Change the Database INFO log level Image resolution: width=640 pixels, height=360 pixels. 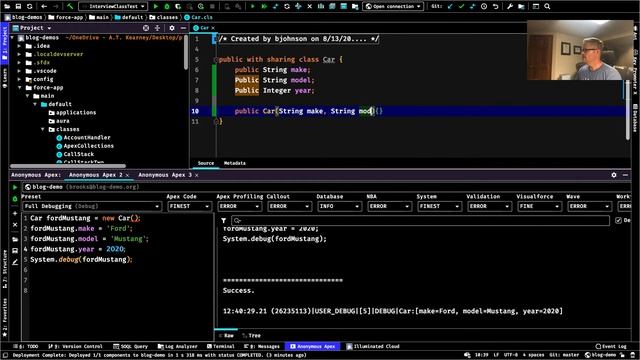[x=339, y=206]
